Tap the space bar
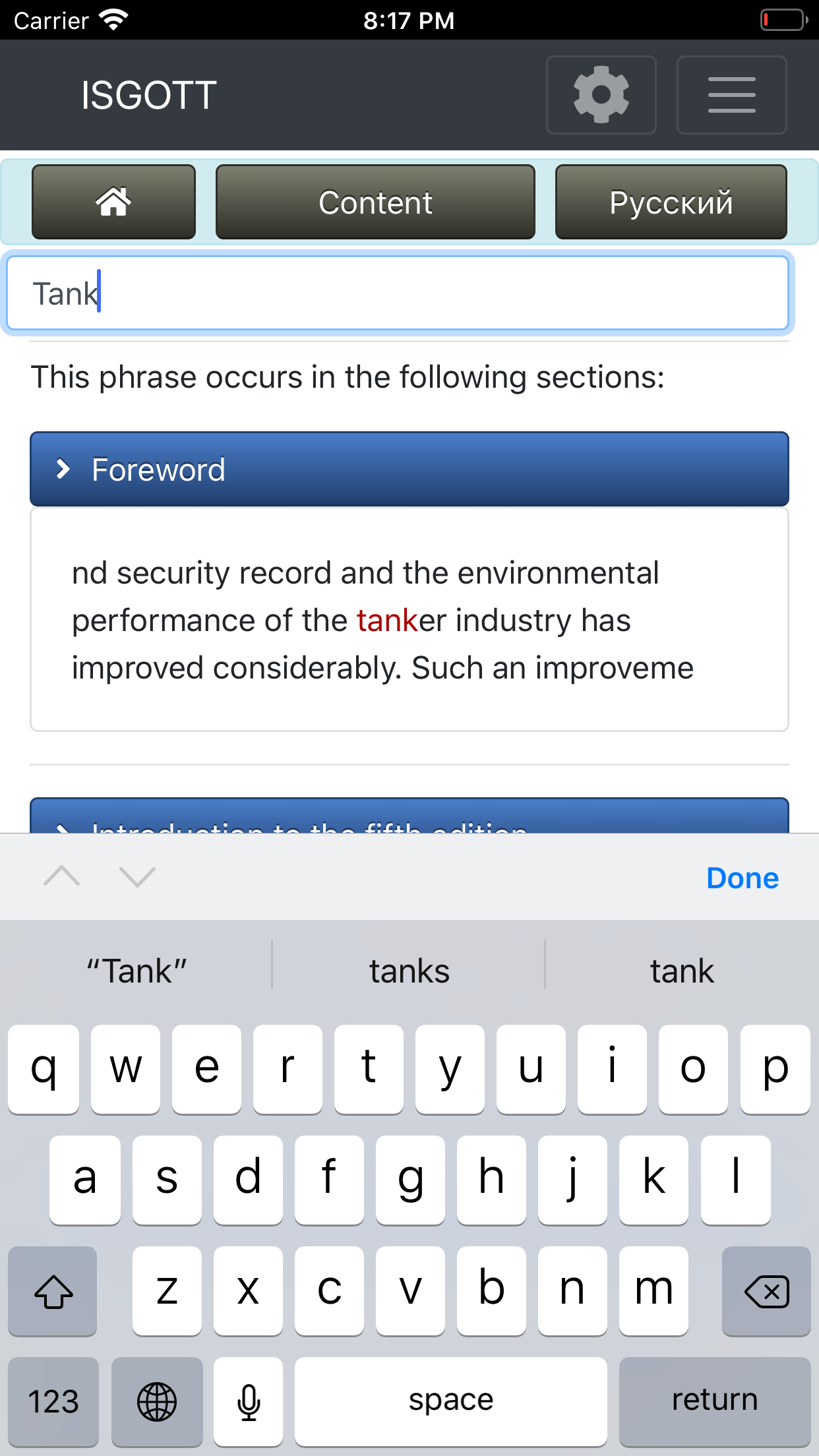This screenshot has width=819, height=1456. click(x=450, y=1401)
